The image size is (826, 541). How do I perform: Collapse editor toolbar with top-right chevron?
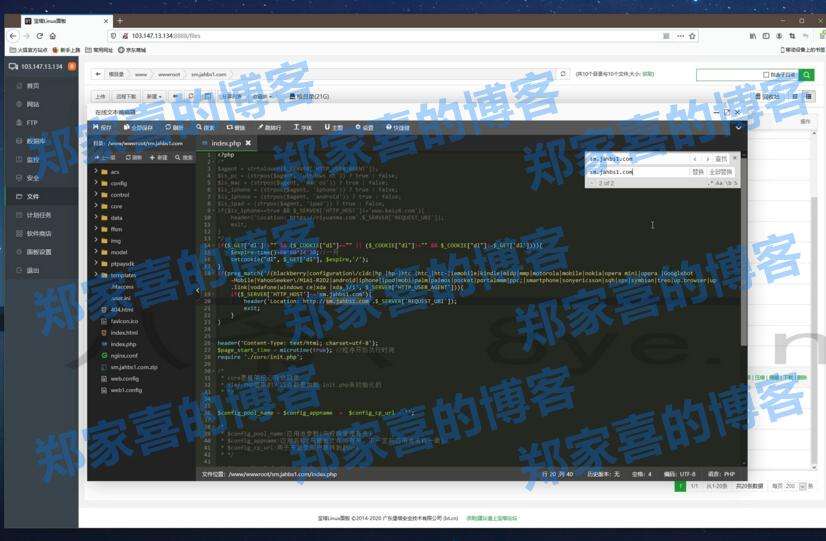[739, 127]
